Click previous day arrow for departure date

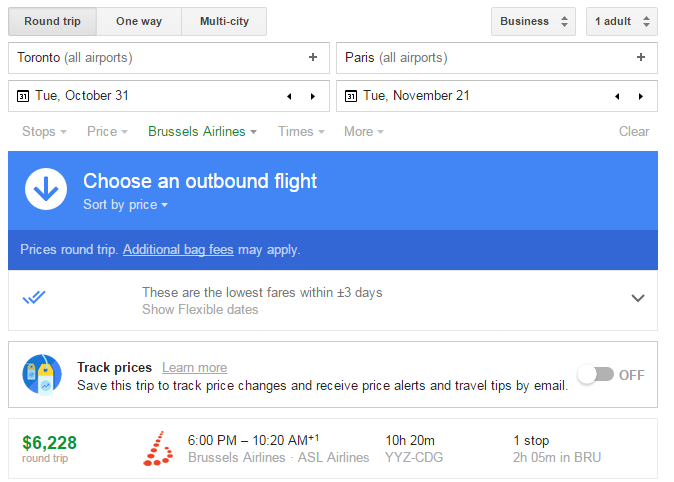289,97
